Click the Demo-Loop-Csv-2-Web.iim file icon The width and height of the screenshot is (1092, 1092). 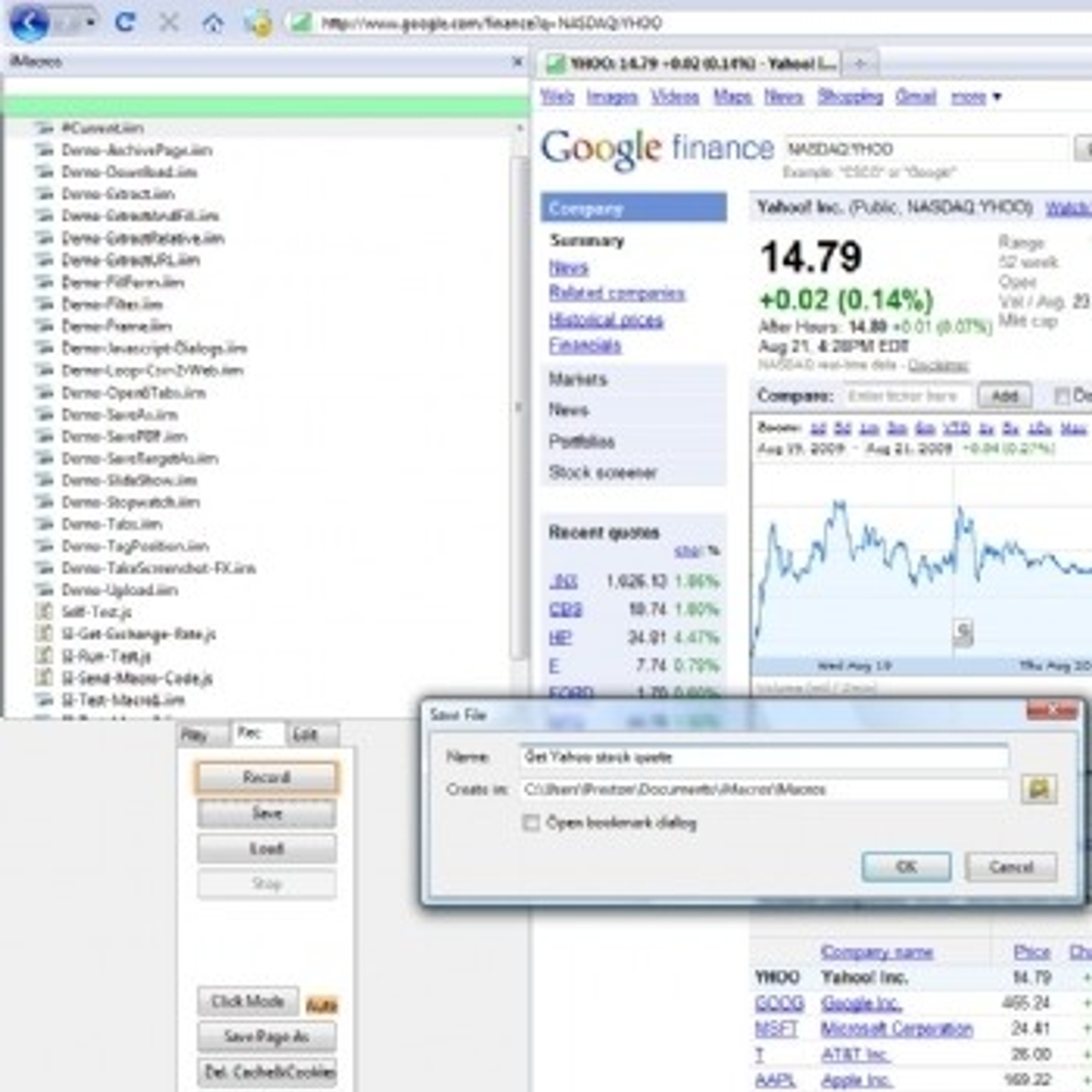point(44,370)
